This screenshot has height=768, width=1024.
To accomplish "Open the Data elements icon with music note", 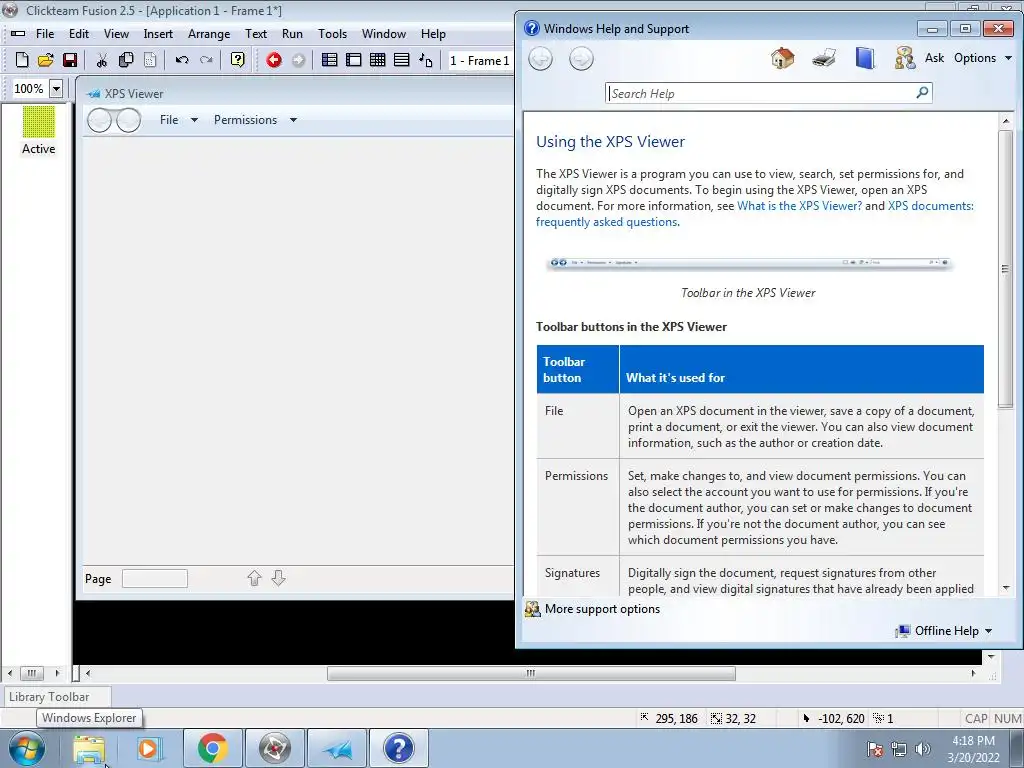I will click(x=426, y=60).
